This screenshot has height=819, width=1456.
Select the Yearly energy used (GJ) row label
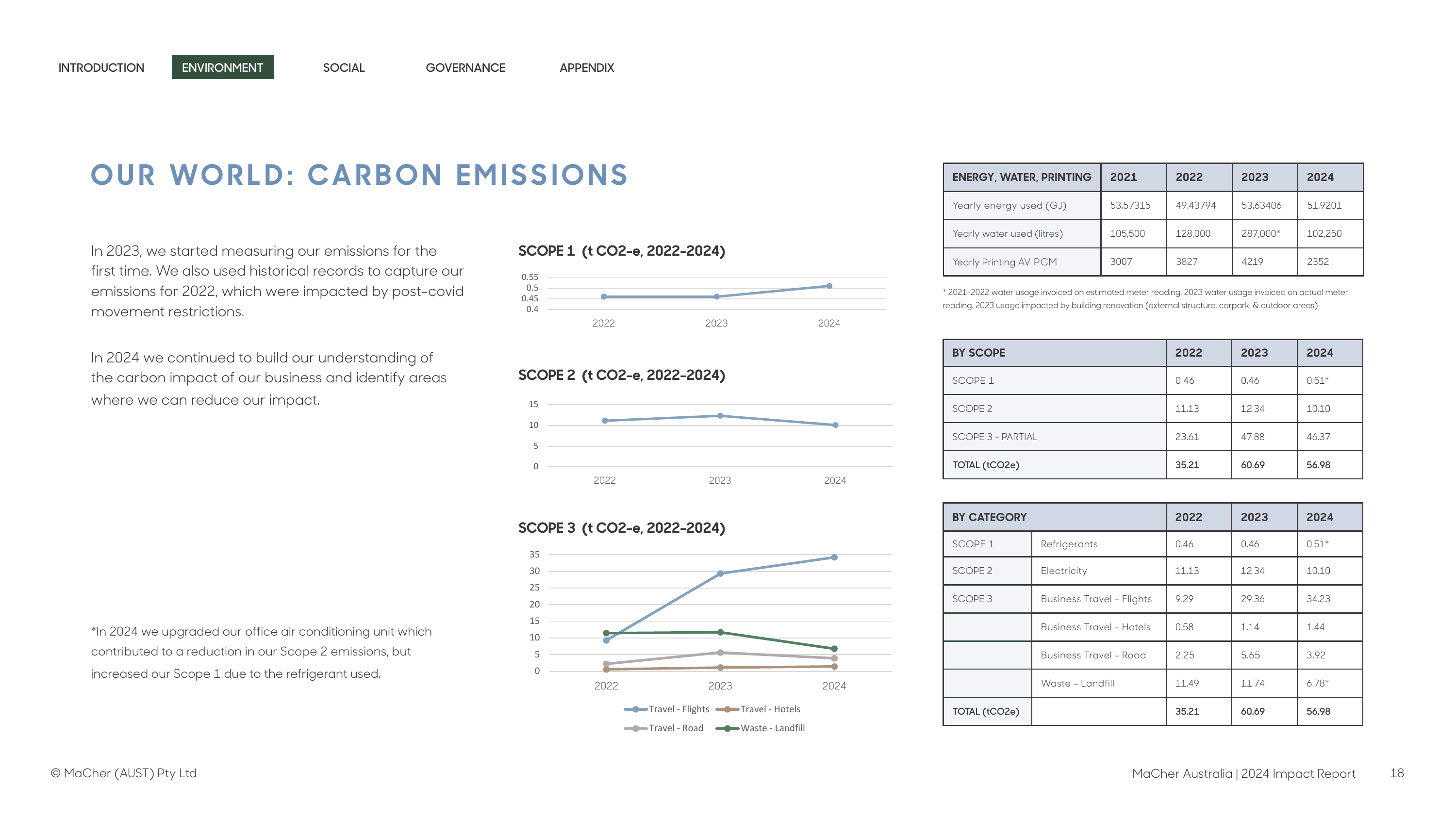click(x=1009, y=205)
